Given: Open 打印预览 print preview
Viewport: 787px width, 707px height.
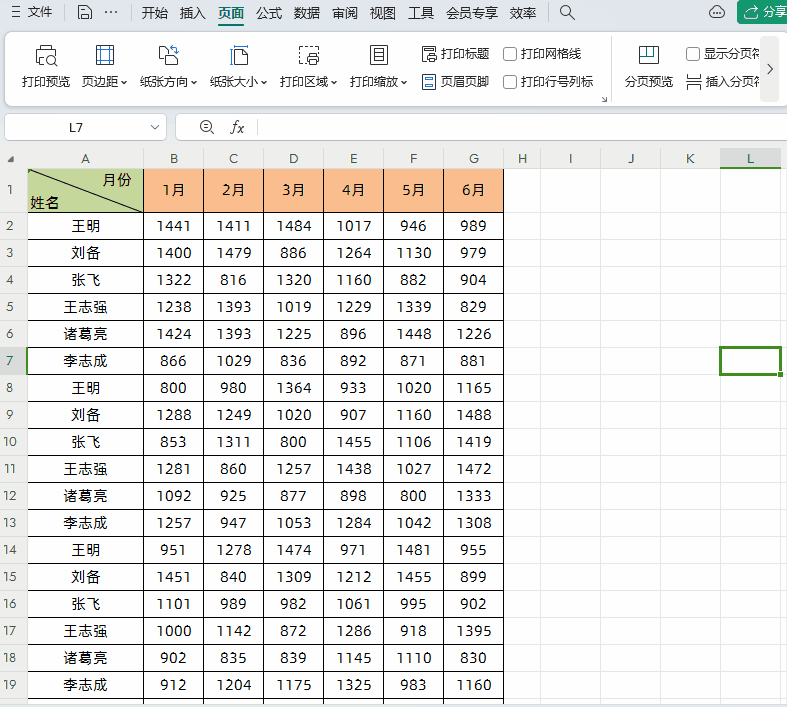Looking at the screenshot, I should [46, 66].
